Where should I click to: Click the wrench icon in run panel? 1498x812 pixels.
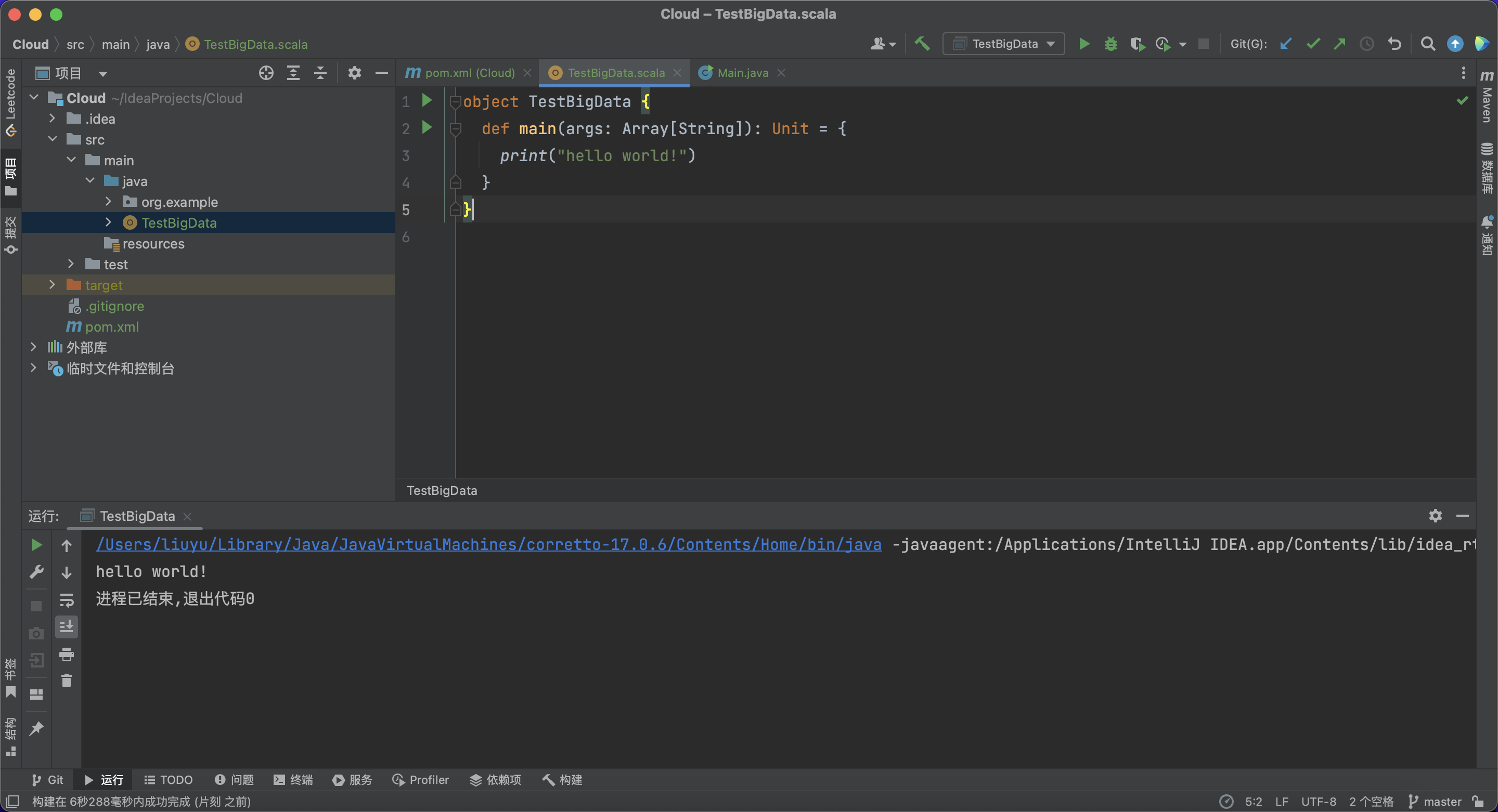point(36,572)
